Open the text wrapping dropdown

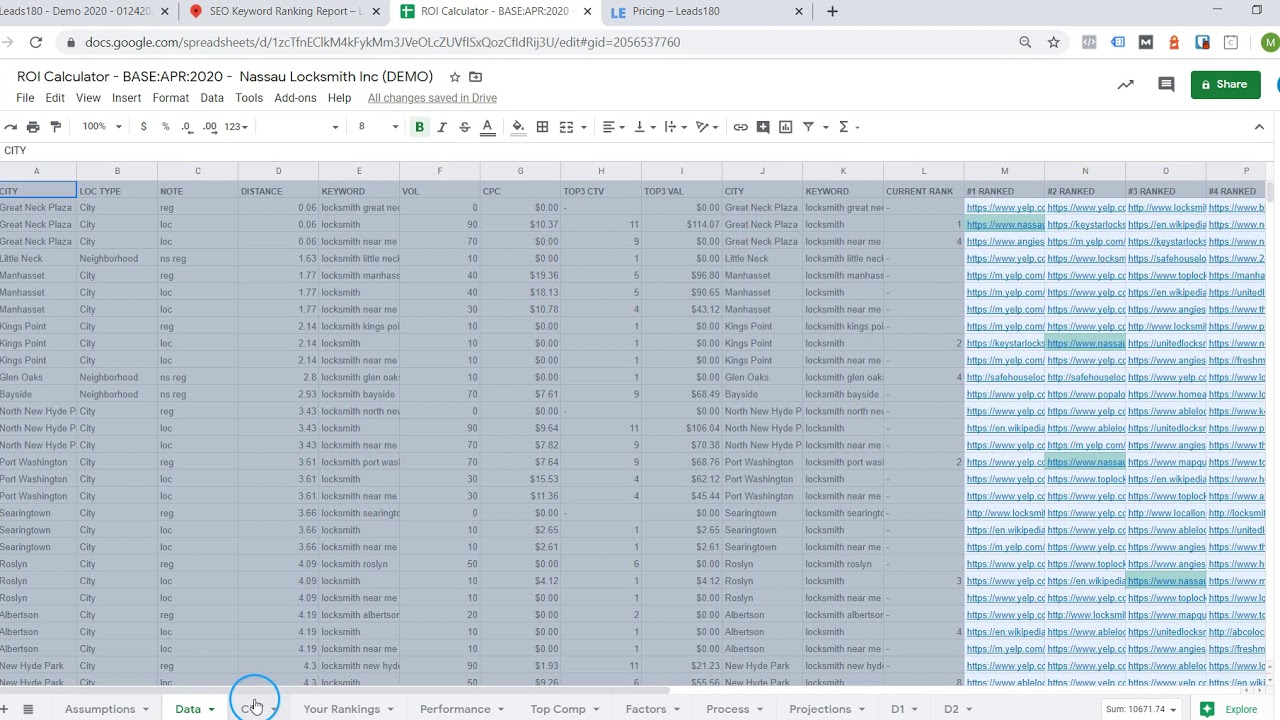[675, 127]
